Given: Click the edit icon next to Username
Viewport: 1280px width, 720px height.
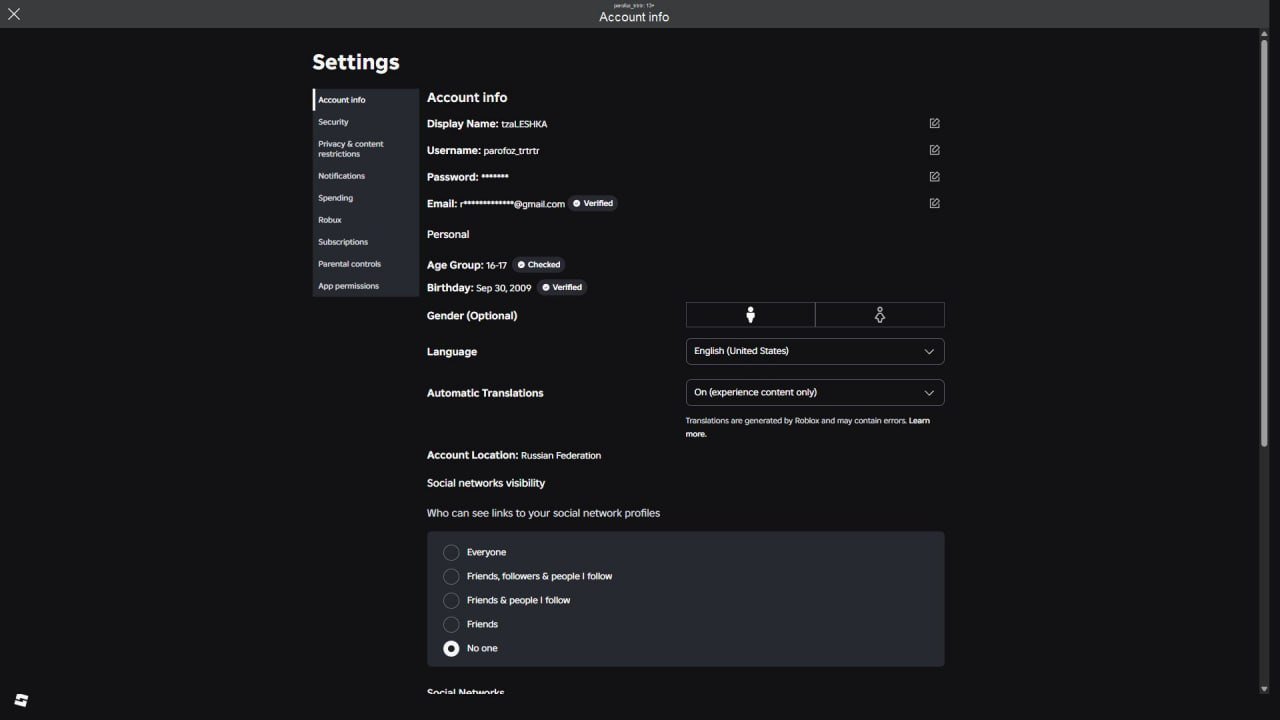Looking at the screenshot, I should click(x=934, y=150).
